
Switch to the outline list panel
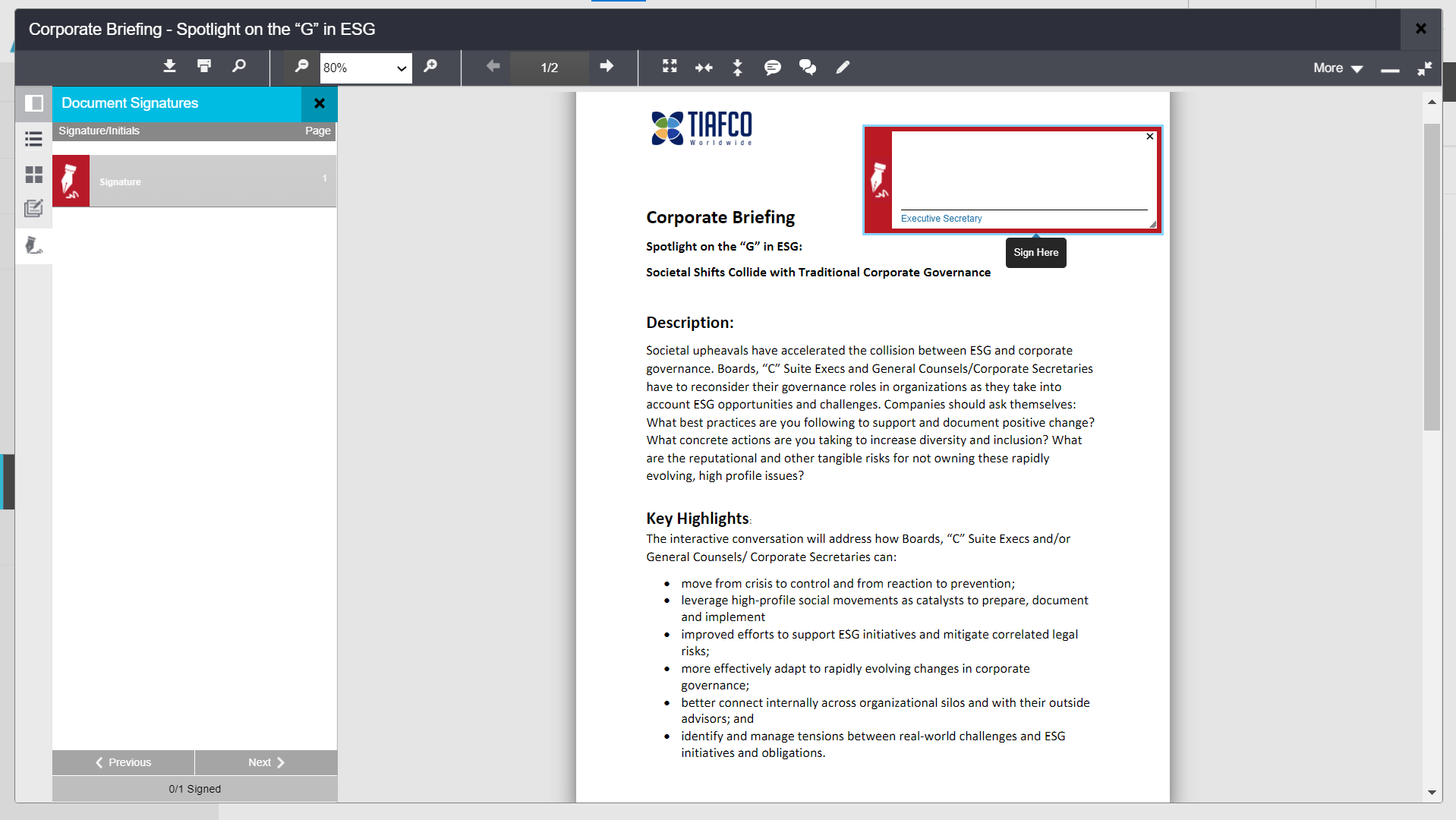pos(33,139)
